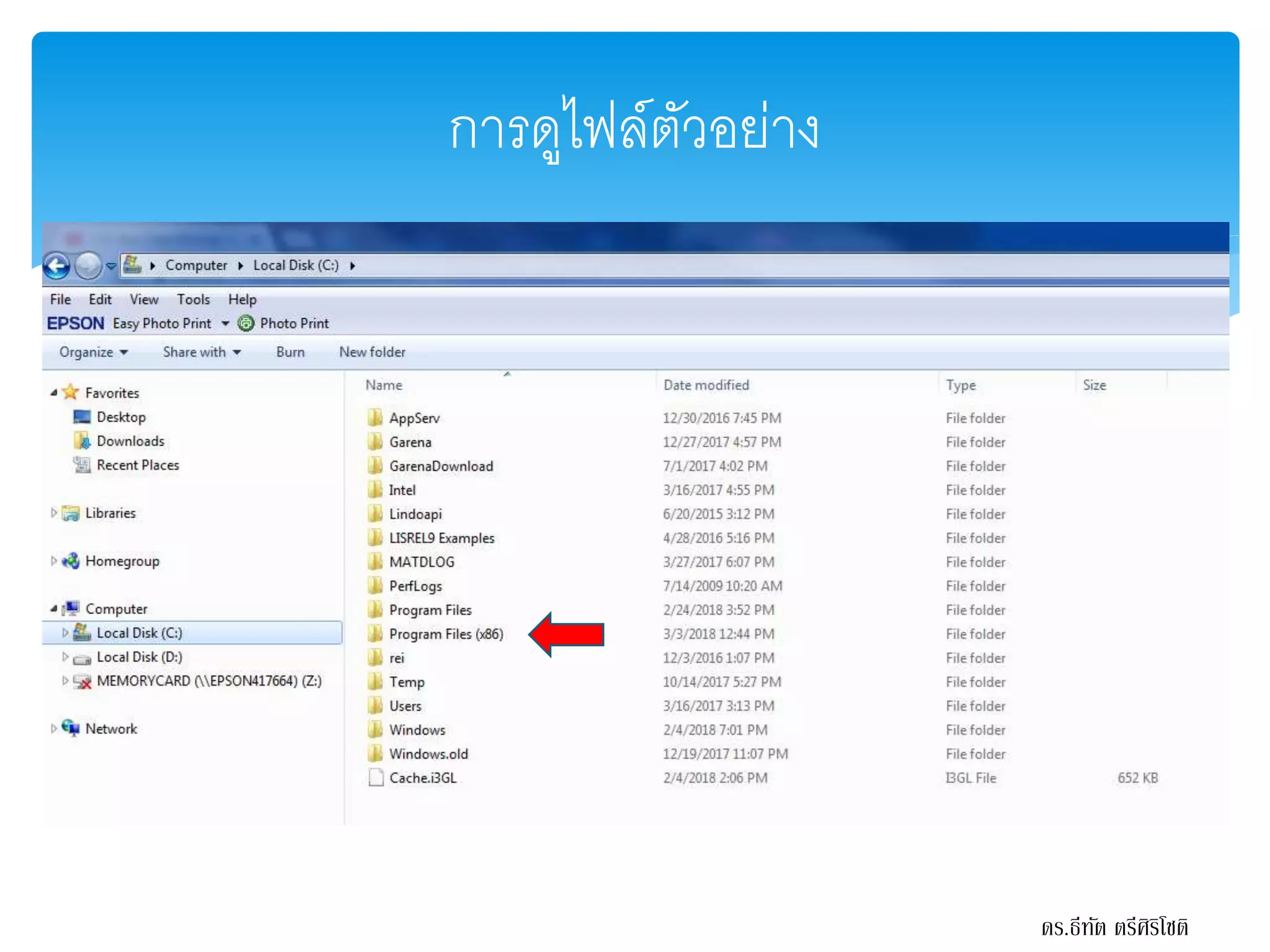Image resolution: width=1270 pixels, height=952 pixels.
Task: Click the Cache.i3GL file icon
Action: 376,778
